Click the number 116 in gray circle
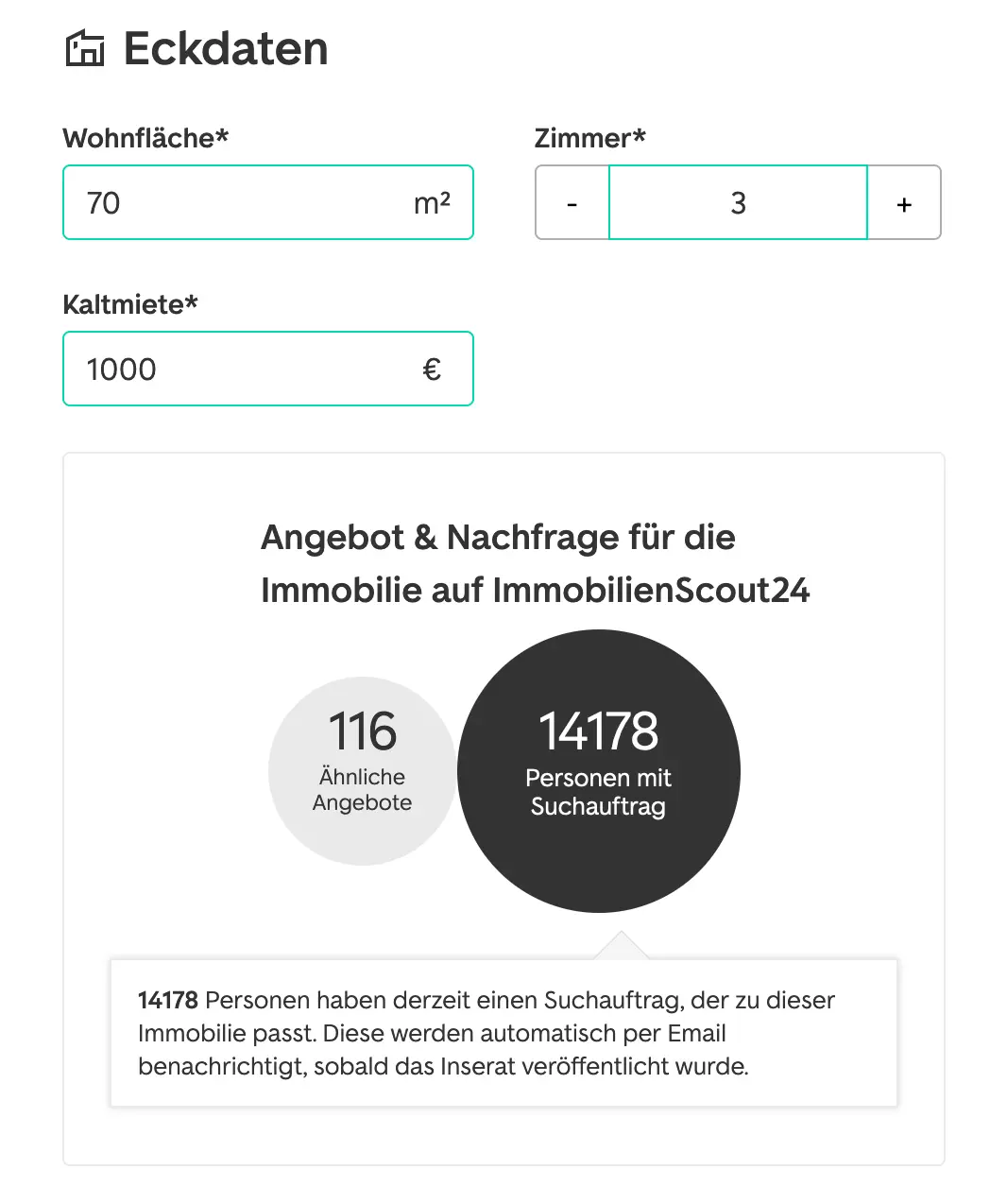This screenshot has height=1204, width=1007. click(362, 731)
